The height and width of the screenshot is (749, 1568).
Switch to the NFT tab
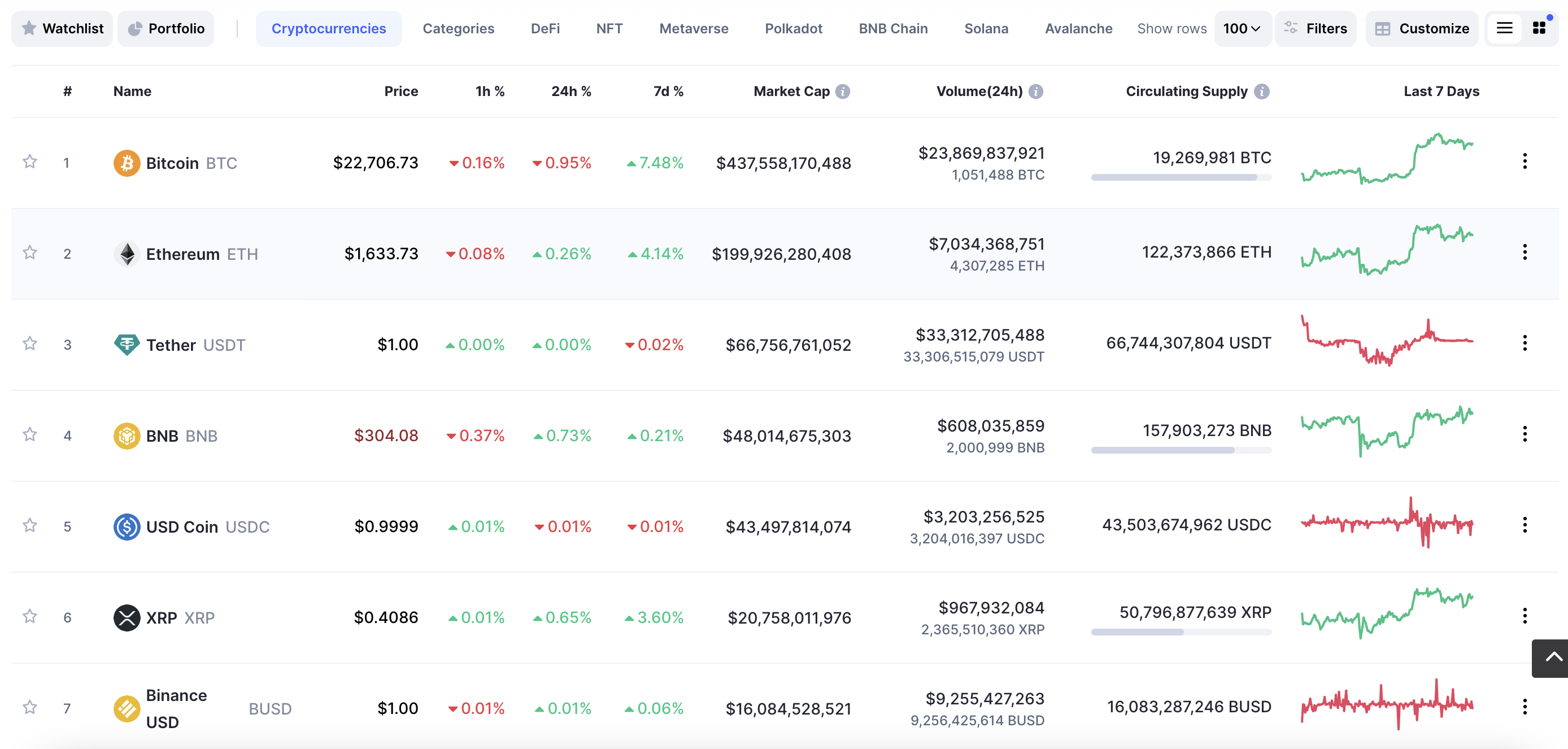pos(609,29)
